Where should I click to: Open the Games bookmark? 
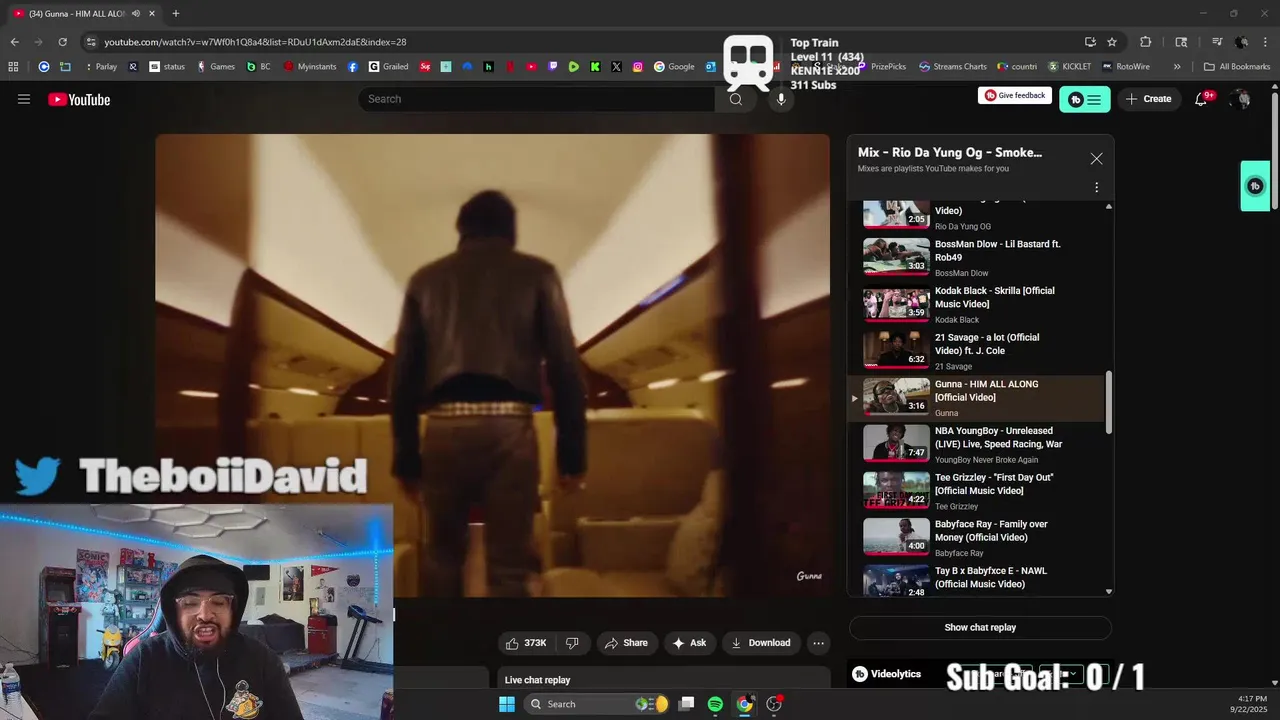point(216,67)
